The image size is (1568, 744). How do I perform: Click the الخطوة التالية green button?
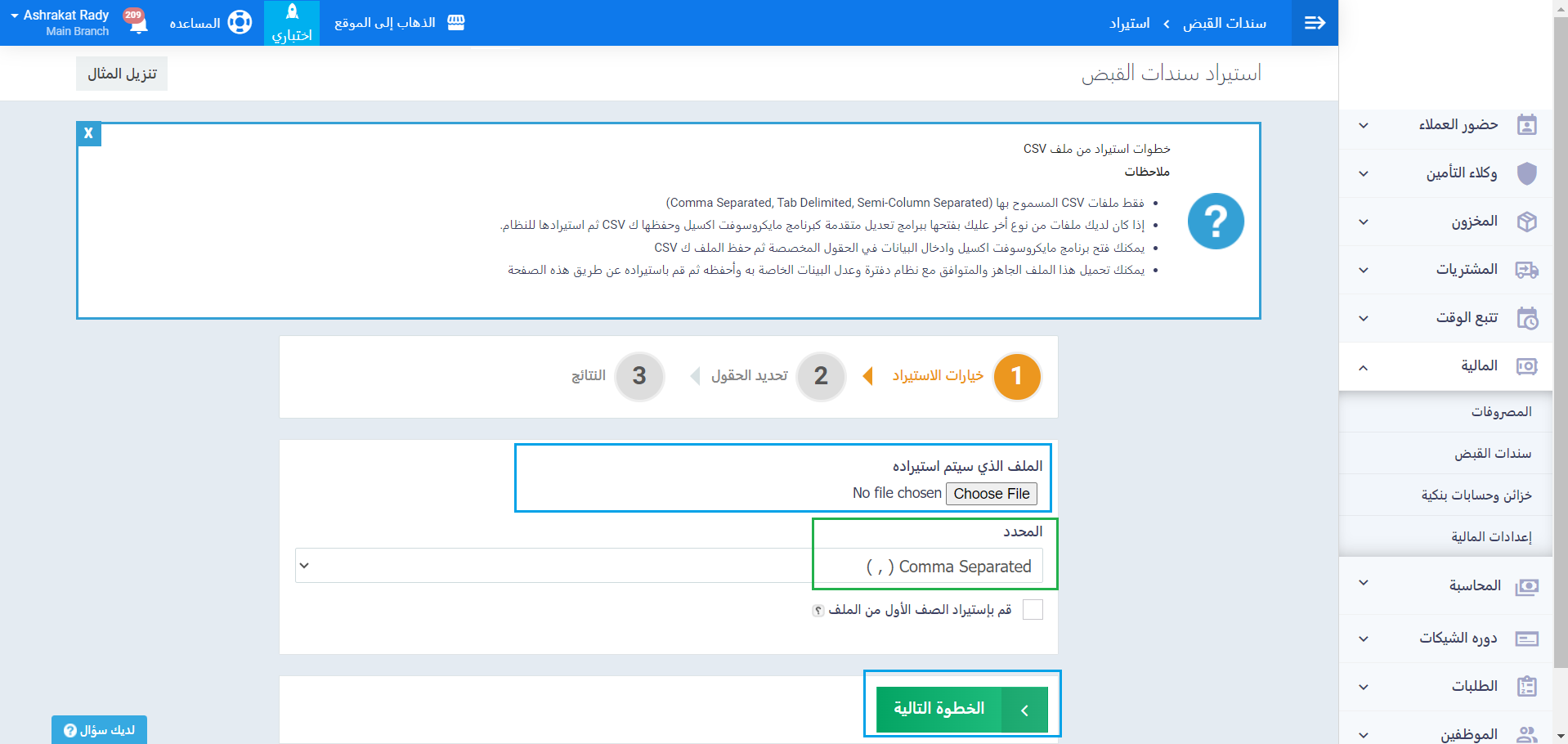point(961,709)
